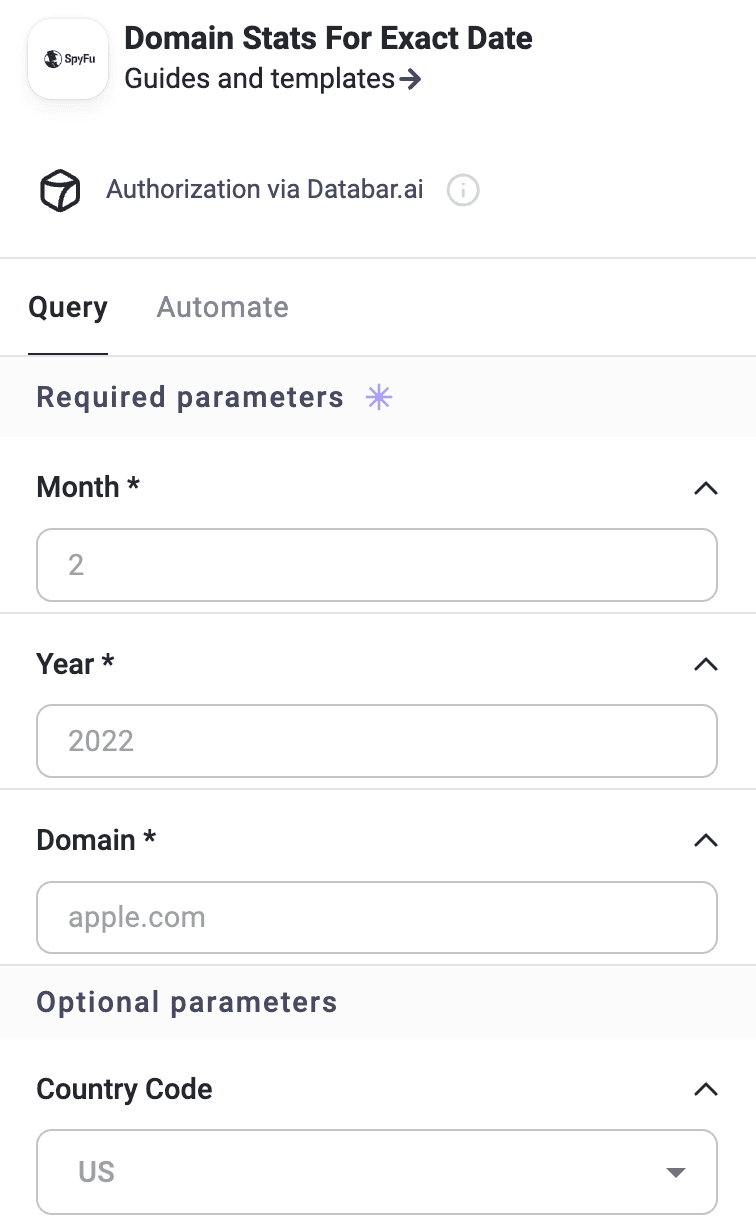
Task: Select the Domain text box
Action: (x=377, y=917)
